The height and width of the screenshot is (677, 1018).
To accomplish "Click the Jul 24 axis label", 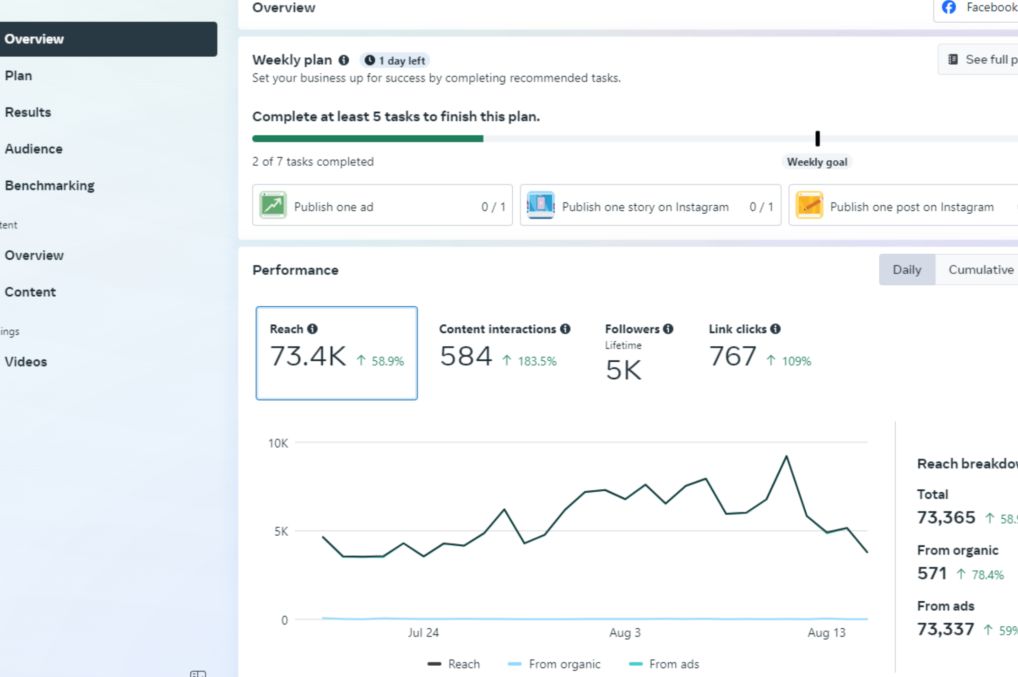I will point(423,633).
